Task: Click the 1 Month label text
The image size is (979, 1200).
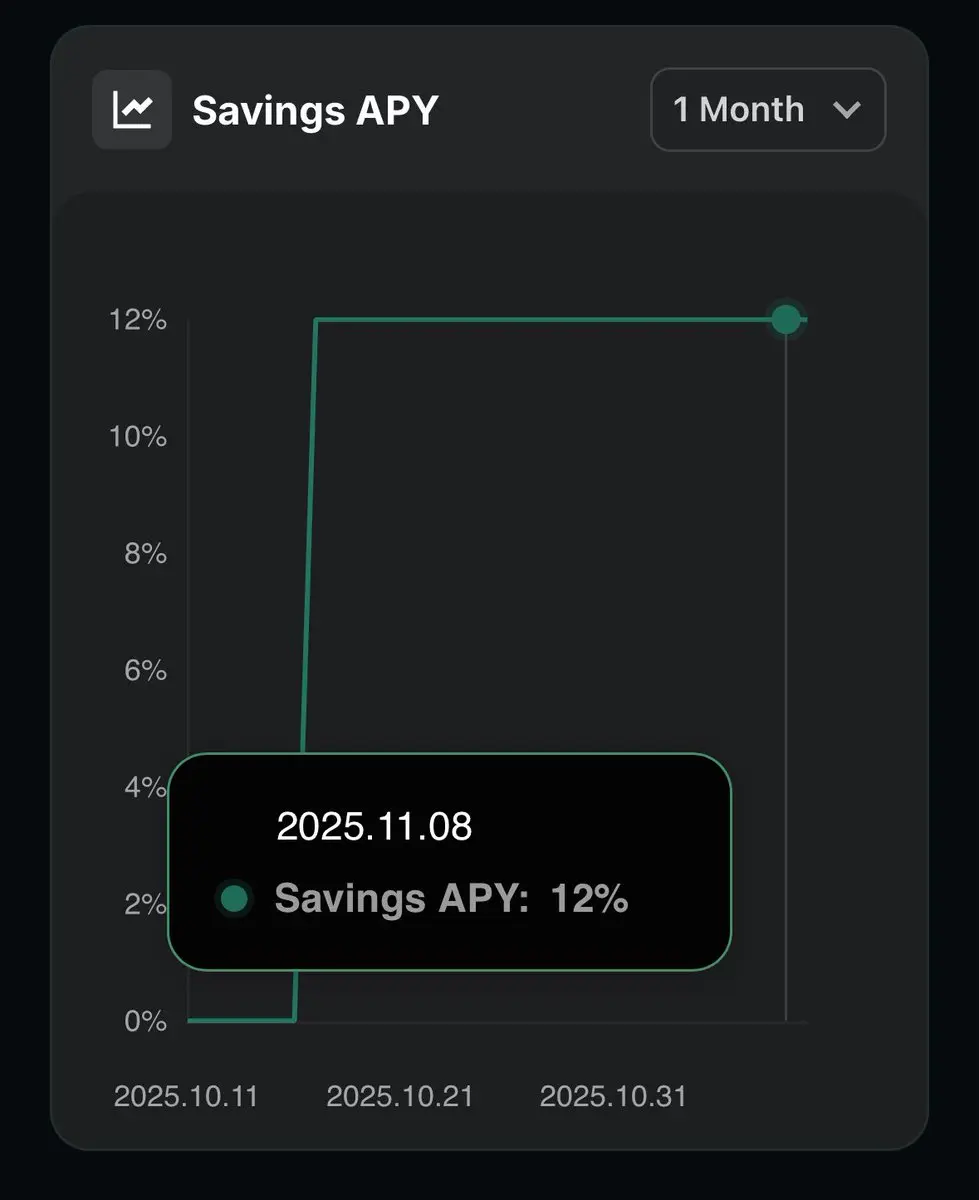Action: 738,110
